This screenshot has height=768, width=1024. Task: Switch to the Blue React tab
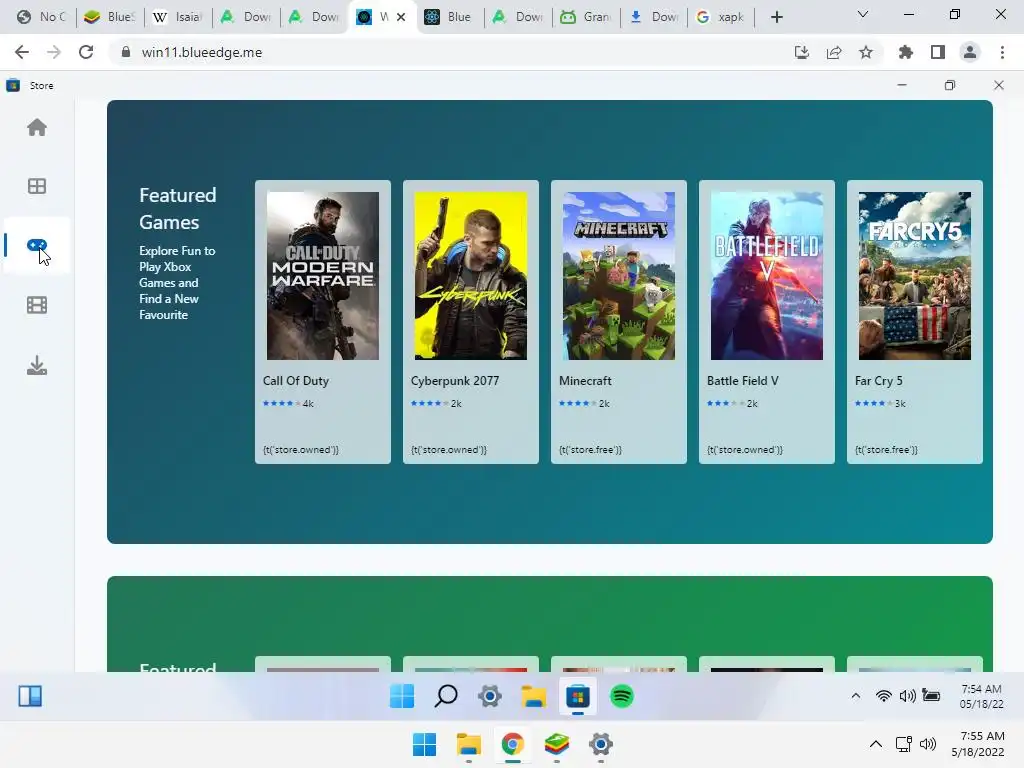point(449,17)
